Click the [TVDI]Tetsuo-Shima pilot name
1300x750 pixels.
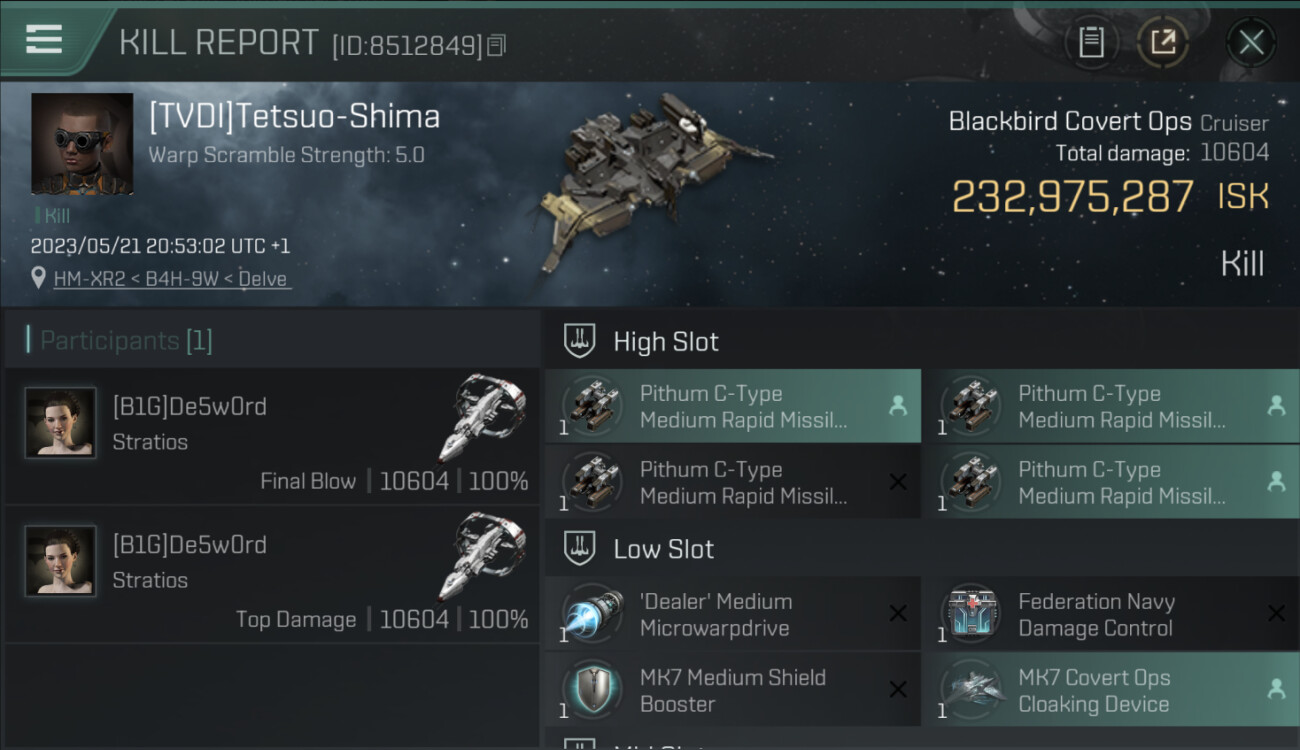(x=294, y=117)
